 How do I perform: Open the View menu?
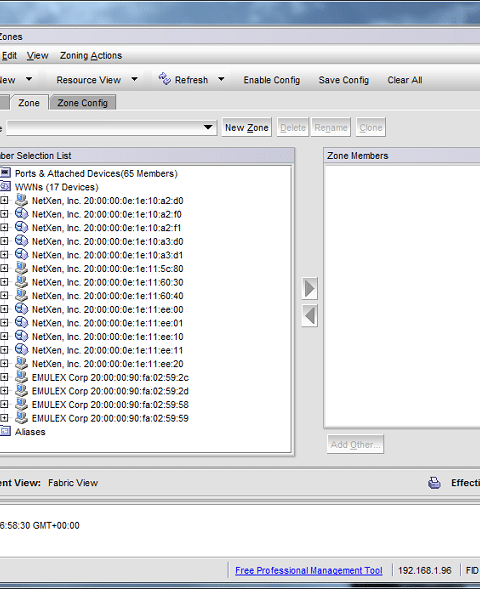[x=38, y=56]
